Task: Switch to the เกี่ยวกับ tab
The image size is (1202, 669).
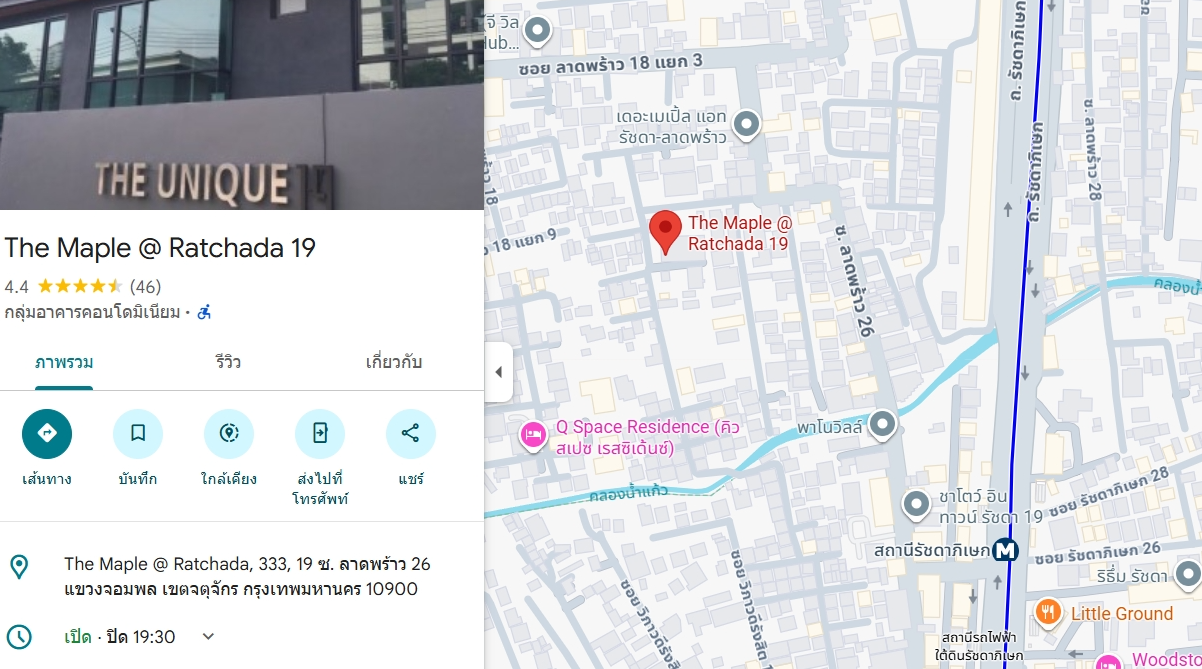Action: tap(394, 362)
